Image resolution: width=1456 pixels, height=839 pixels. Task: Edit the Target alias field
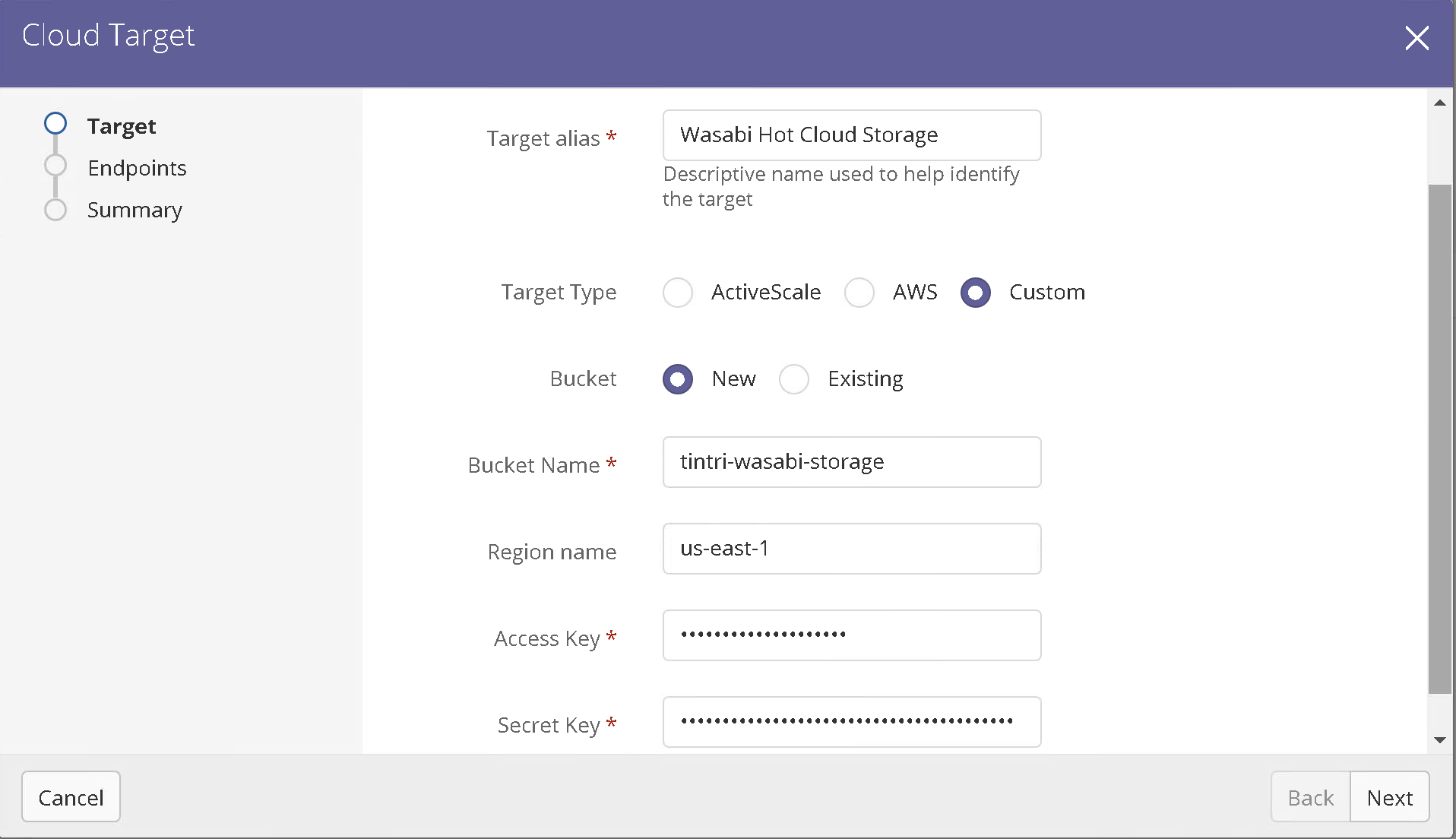(852, 135)
